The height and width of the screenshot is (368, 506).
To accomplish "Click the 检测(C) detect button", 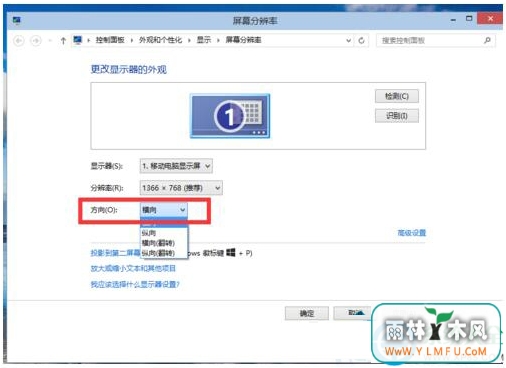I will click(397, 96).
